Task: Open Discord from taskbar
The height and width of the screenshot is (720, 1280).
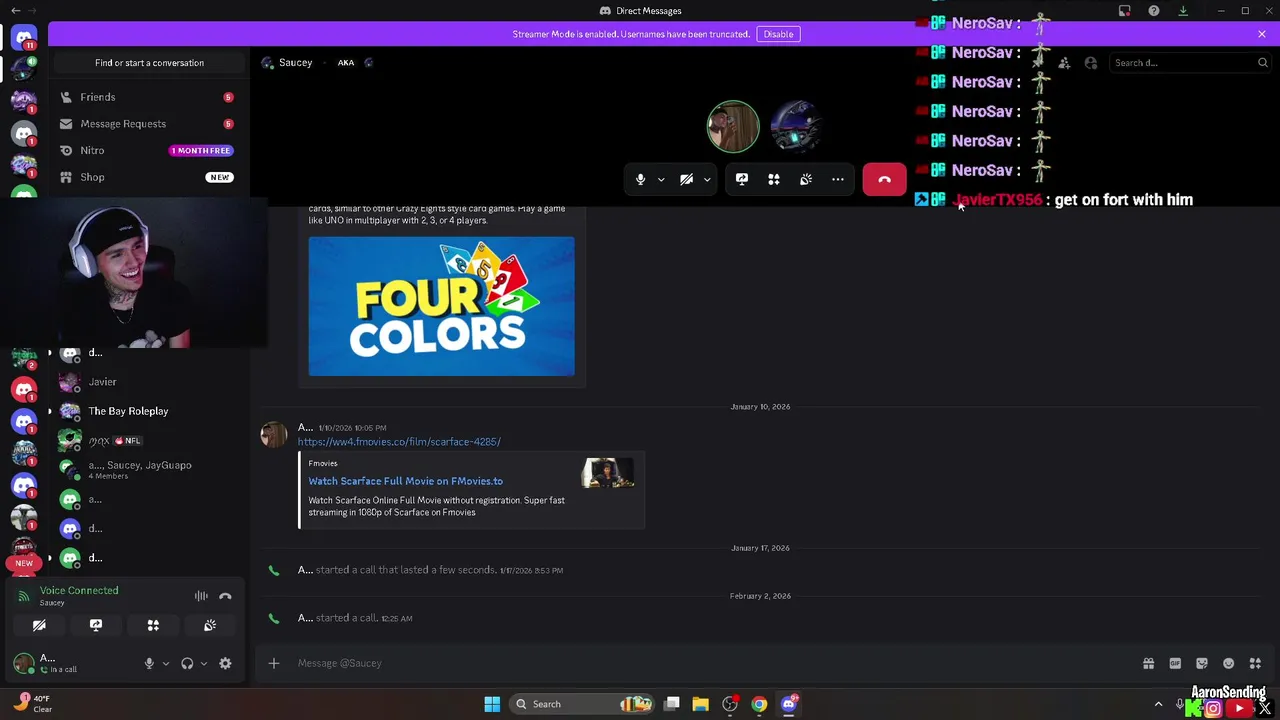Action: coord(788,704)
